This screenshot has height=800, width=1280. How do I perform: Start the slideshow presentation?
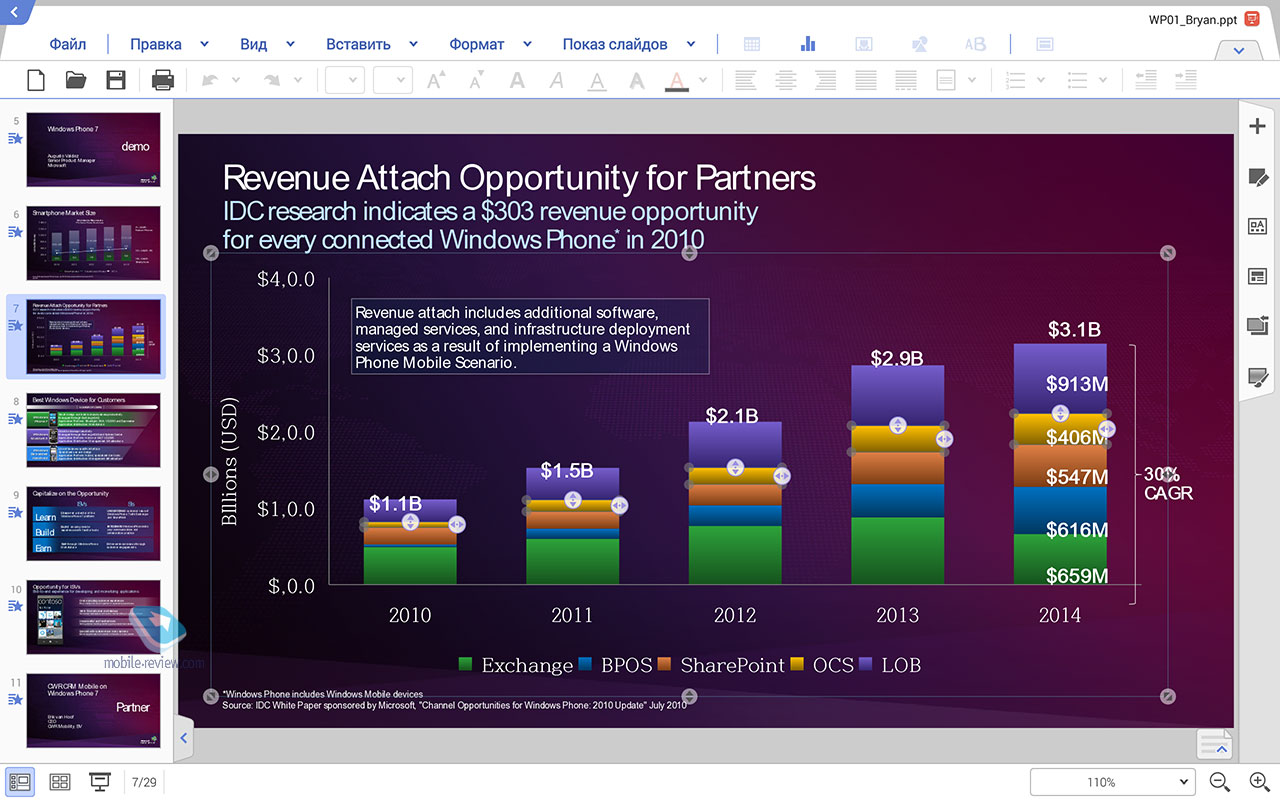[100, 782]
